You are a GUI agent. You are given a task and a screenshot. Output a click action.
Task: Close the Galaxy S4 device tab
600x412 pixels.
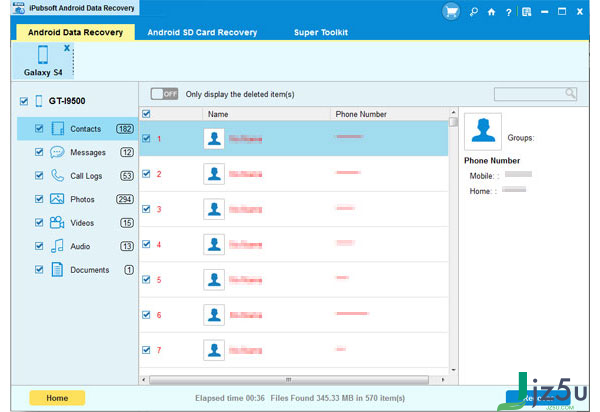[67, 48]
